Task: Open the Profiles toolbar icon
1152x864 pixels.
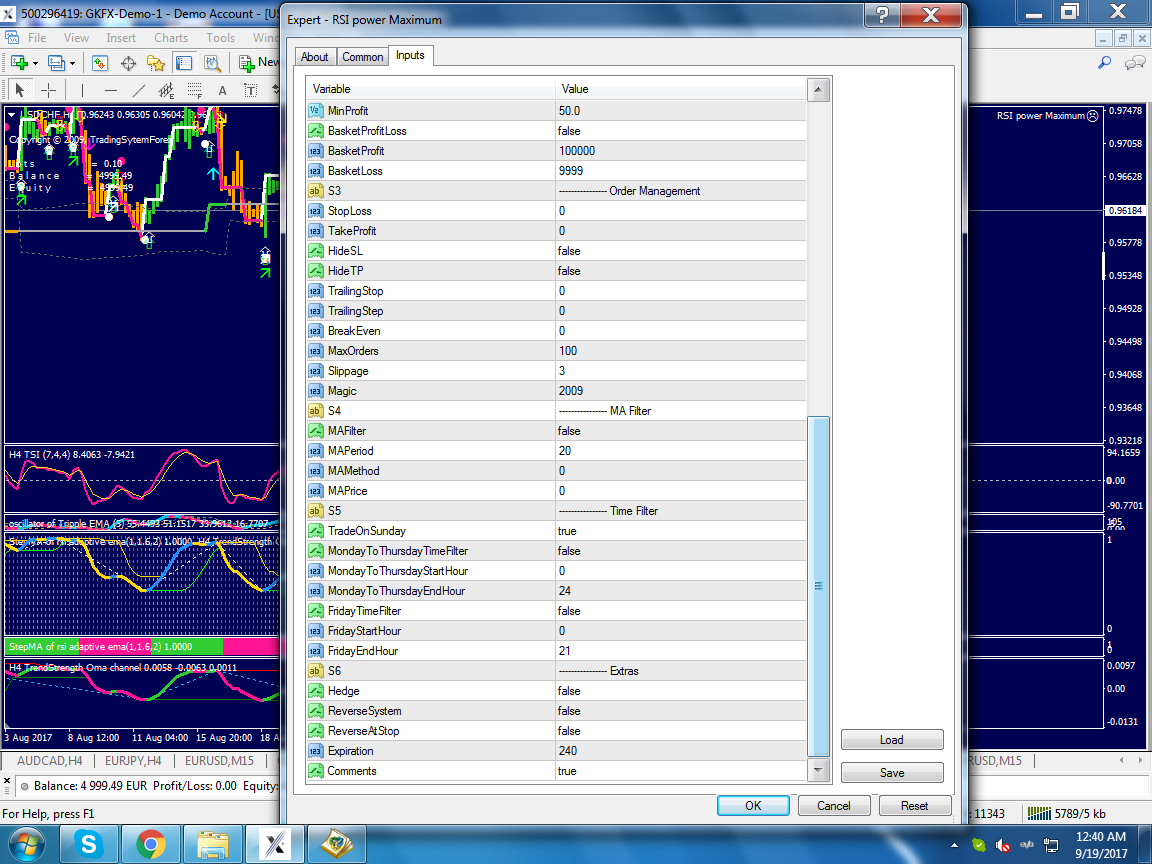Action: click(56, 63)
